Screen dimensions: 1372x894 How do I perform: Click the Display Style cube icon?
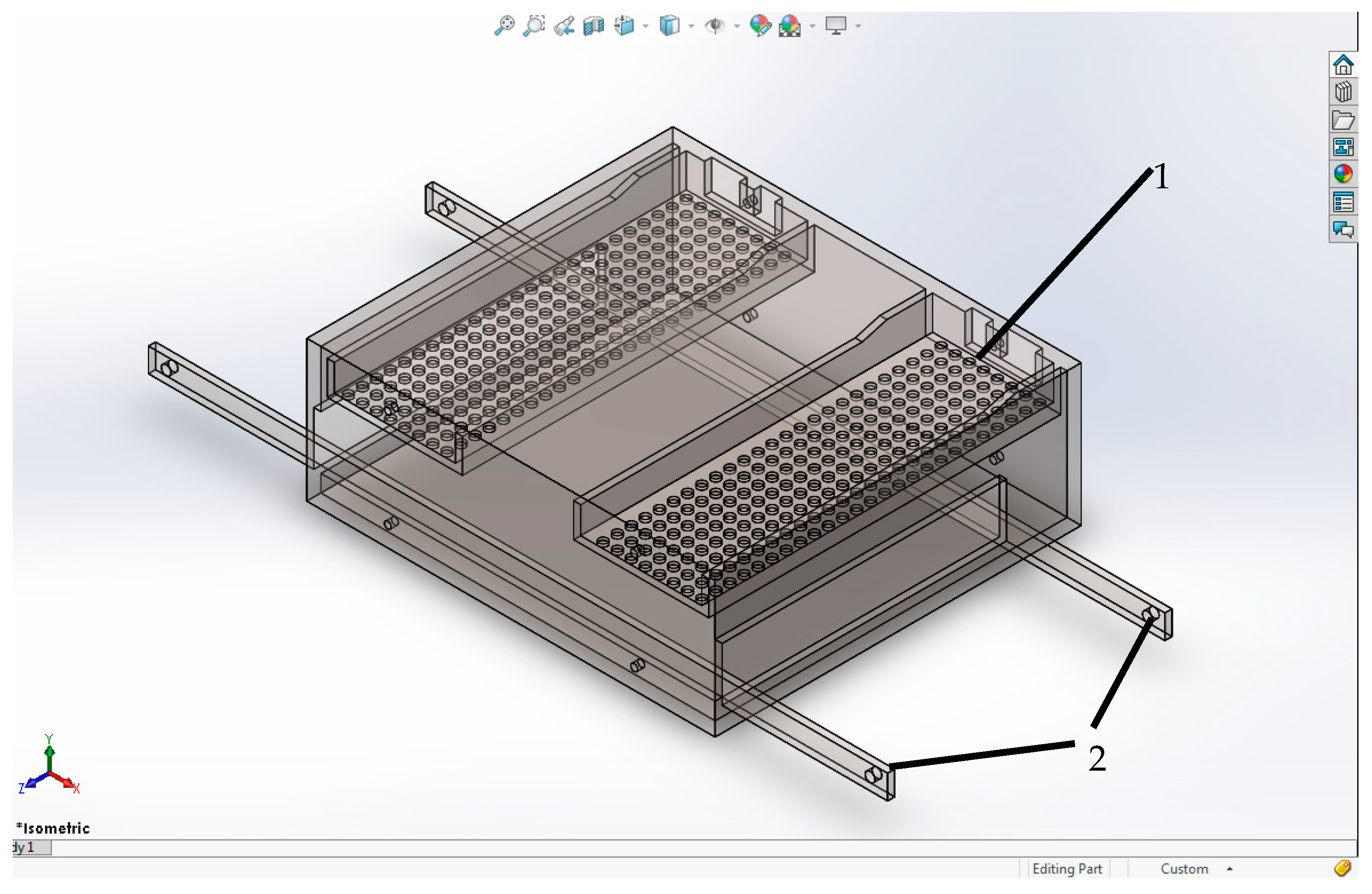669,26
